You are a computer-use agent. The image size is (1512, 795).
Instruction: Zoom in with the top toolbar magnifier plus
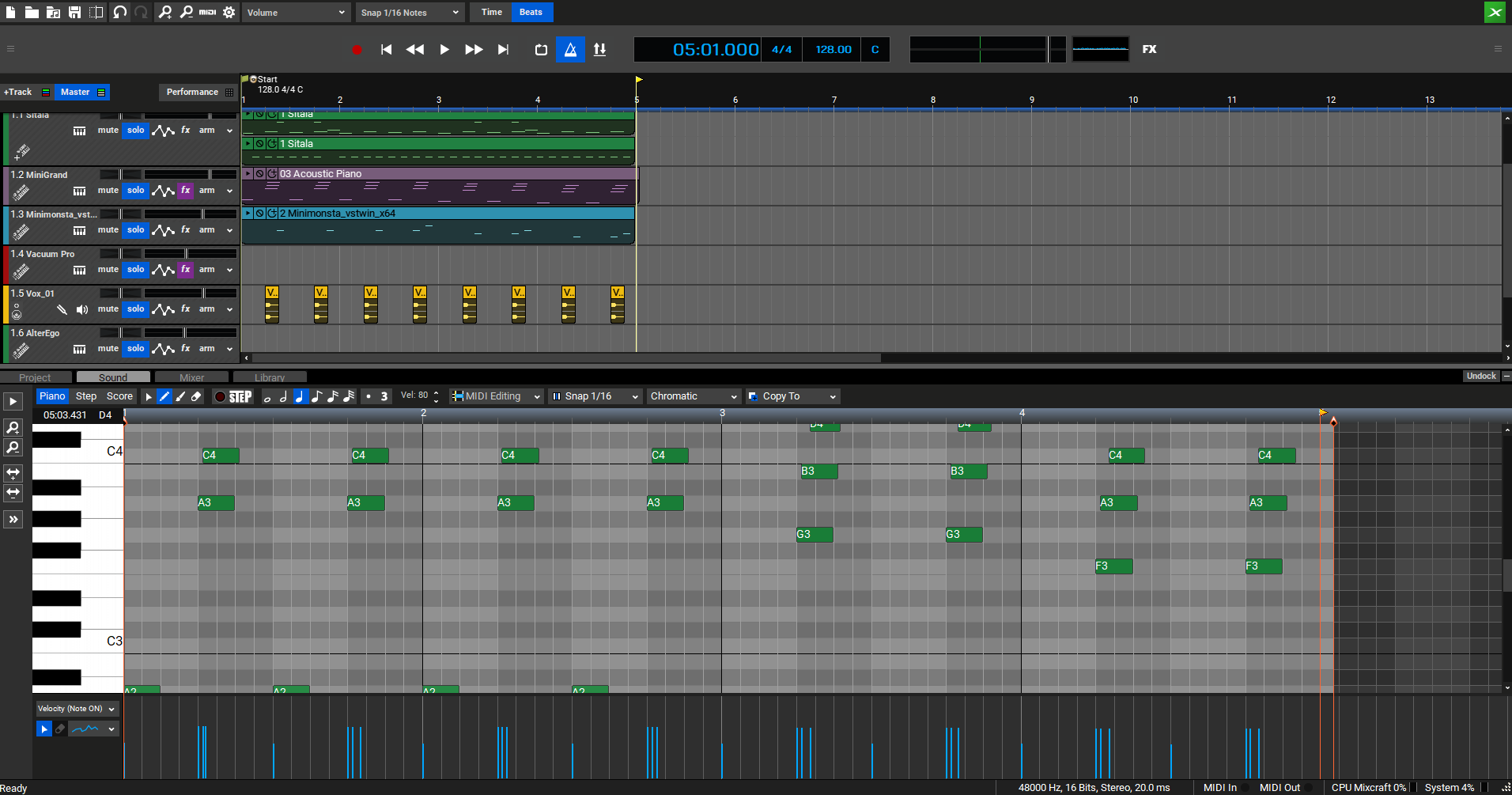(x=164, y=13)
